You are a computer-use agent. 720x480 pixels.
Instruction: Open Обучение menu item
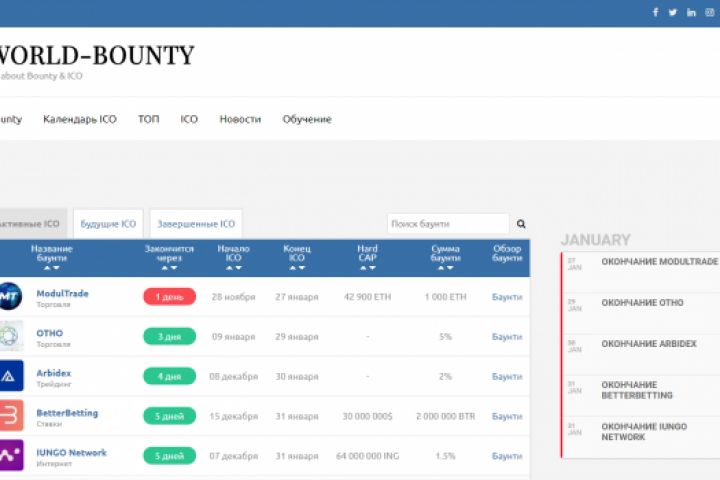tap(307, 119)
